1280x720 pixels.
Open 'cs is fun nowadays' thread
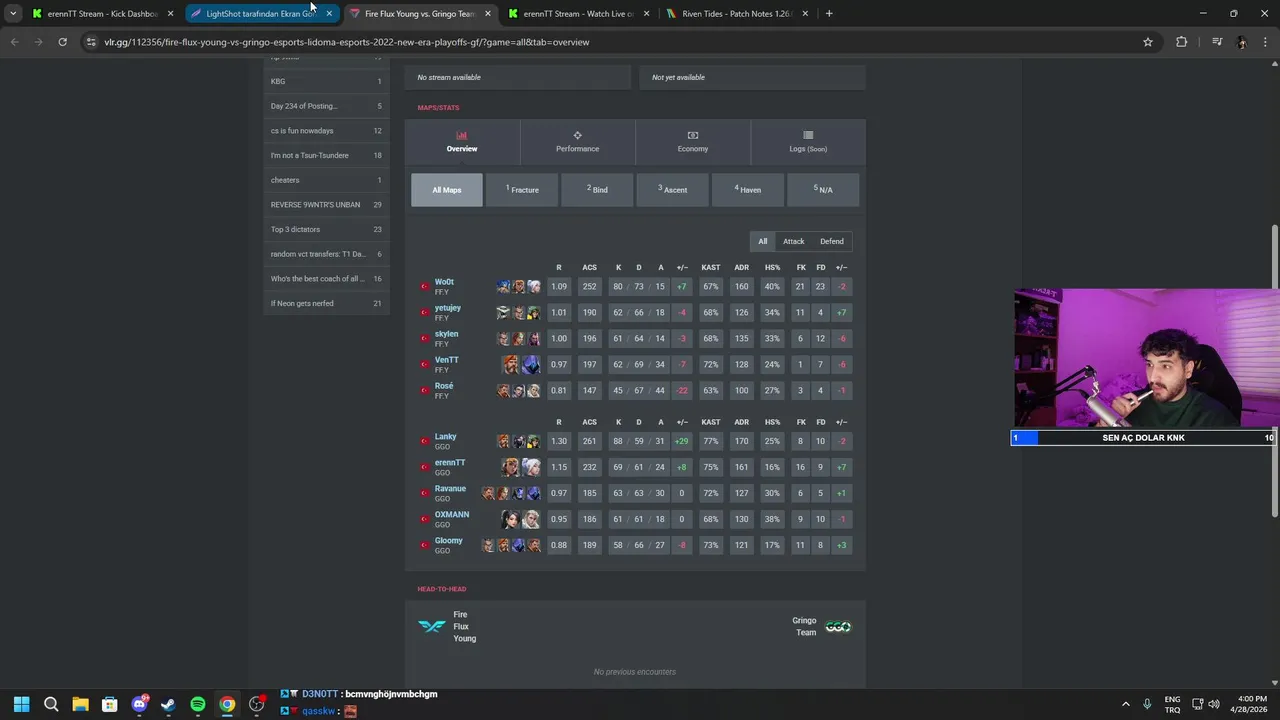326,131
